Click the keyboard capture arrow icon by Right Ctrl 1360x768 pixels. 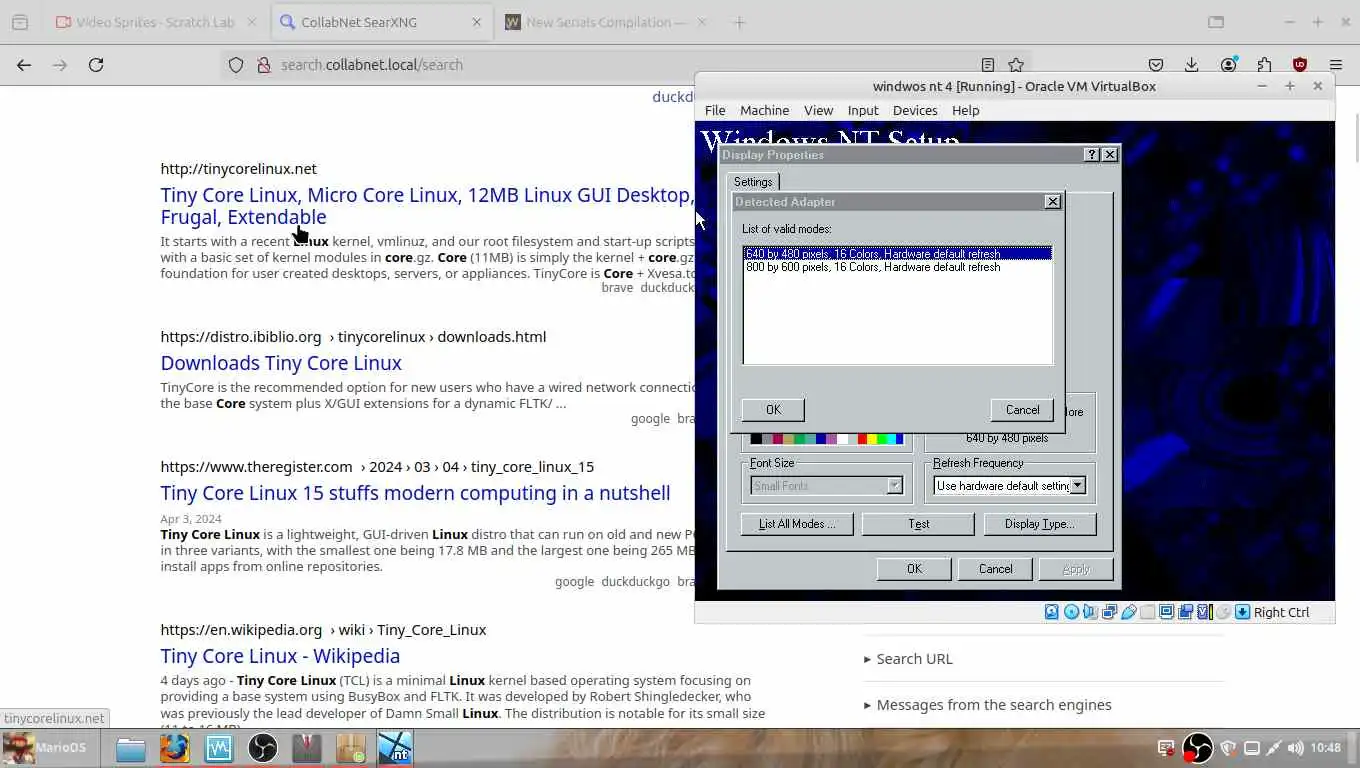point(1242,612)
